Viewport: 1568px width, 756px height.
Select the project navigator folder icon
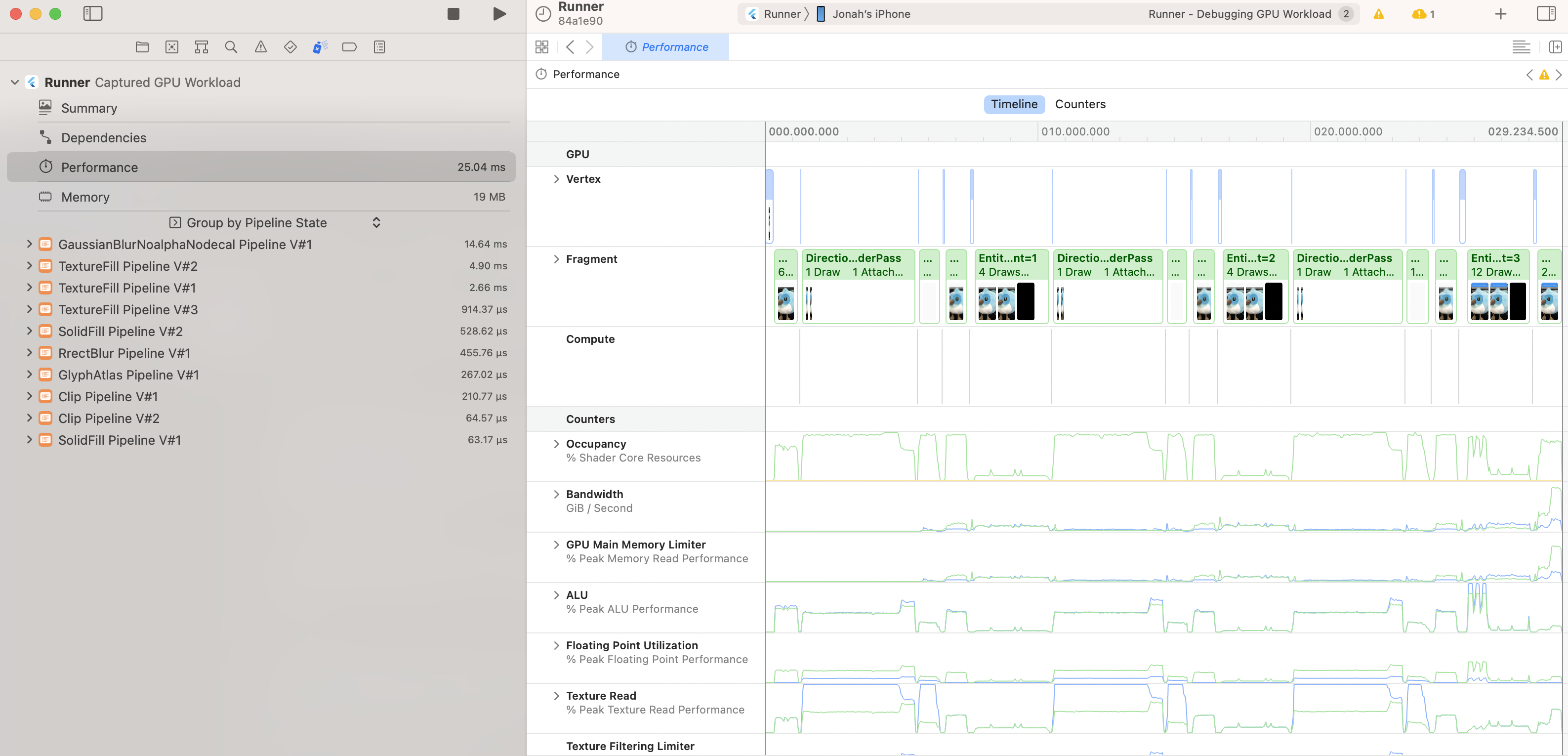click(x=142, y=47)
